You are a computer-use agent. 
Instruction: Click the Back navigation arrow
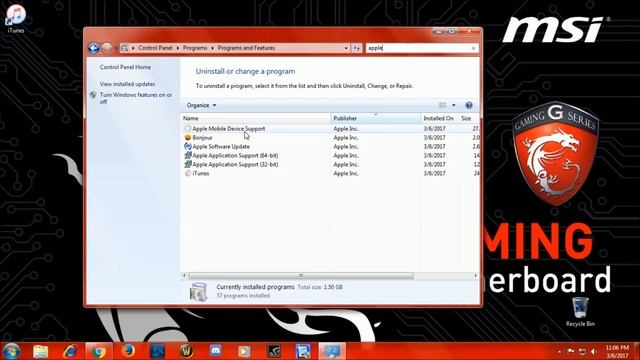pos(93,48)
